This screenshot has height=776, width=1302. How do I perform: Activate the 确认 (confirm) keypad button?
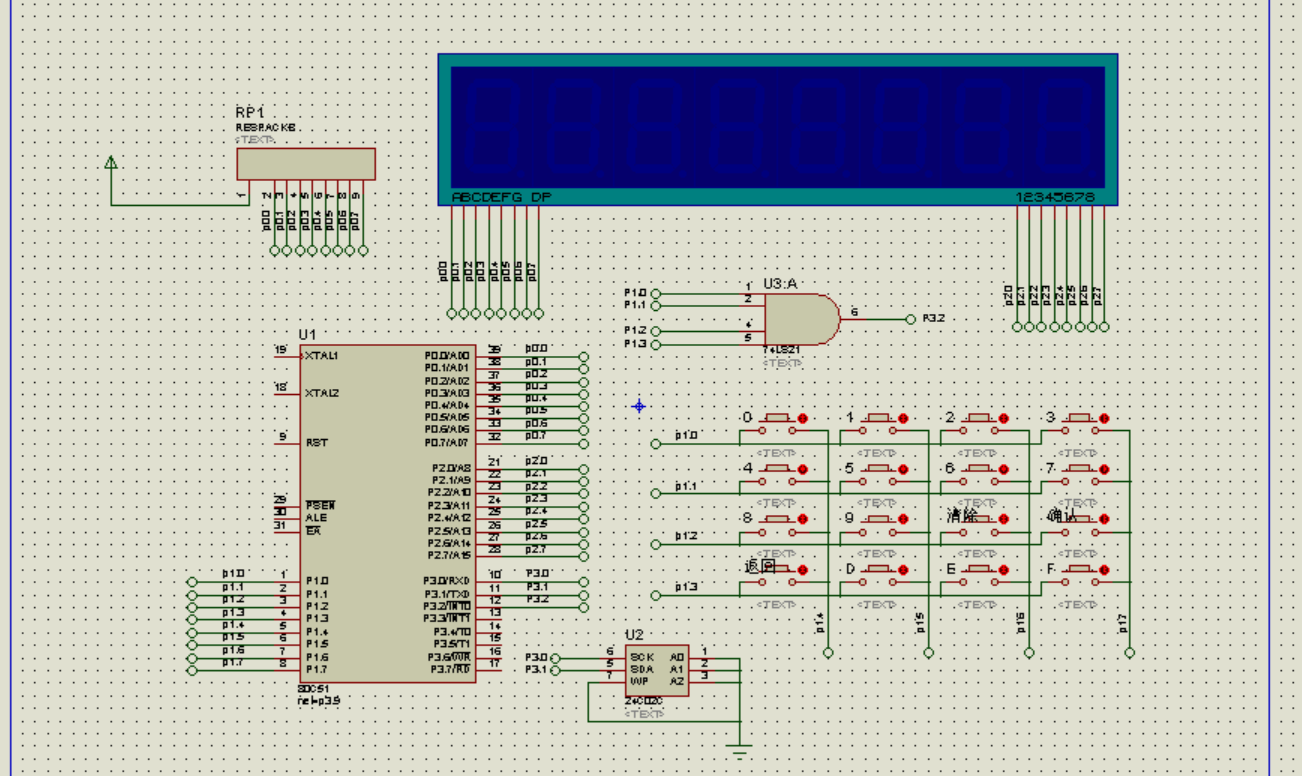[1079, 526]
